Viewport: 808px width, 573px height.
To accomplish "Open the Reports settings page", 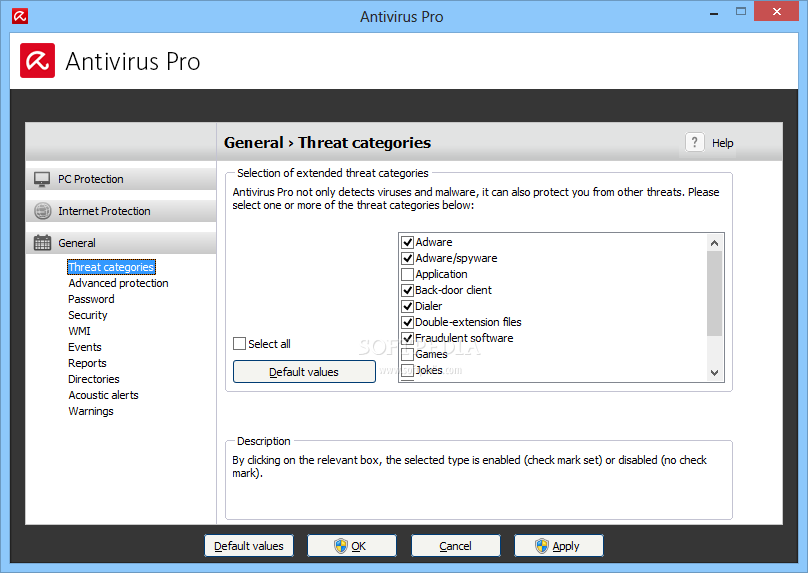I will [87, 363].
